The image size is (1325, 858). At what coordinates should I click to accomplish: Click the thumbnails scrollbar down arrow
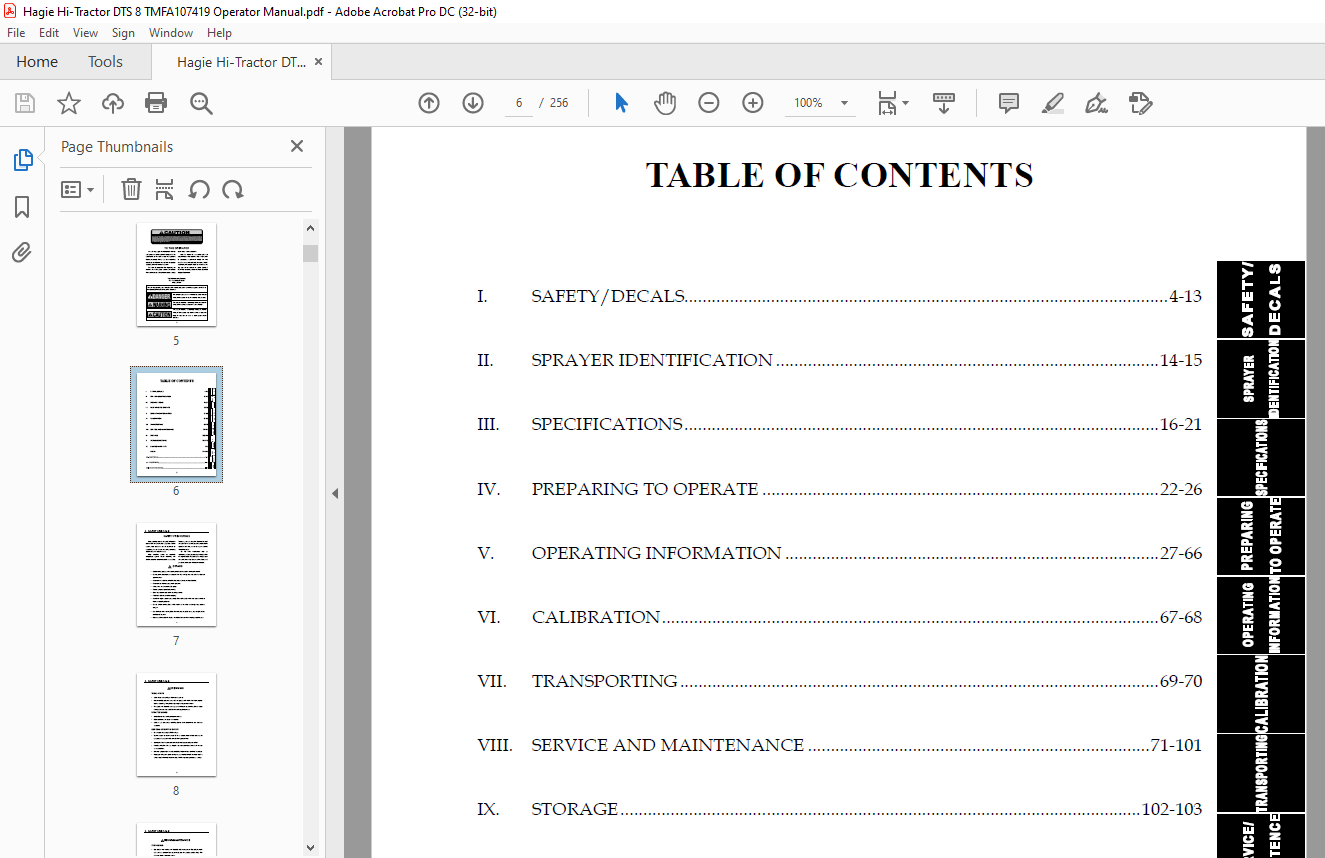point(310,848)
